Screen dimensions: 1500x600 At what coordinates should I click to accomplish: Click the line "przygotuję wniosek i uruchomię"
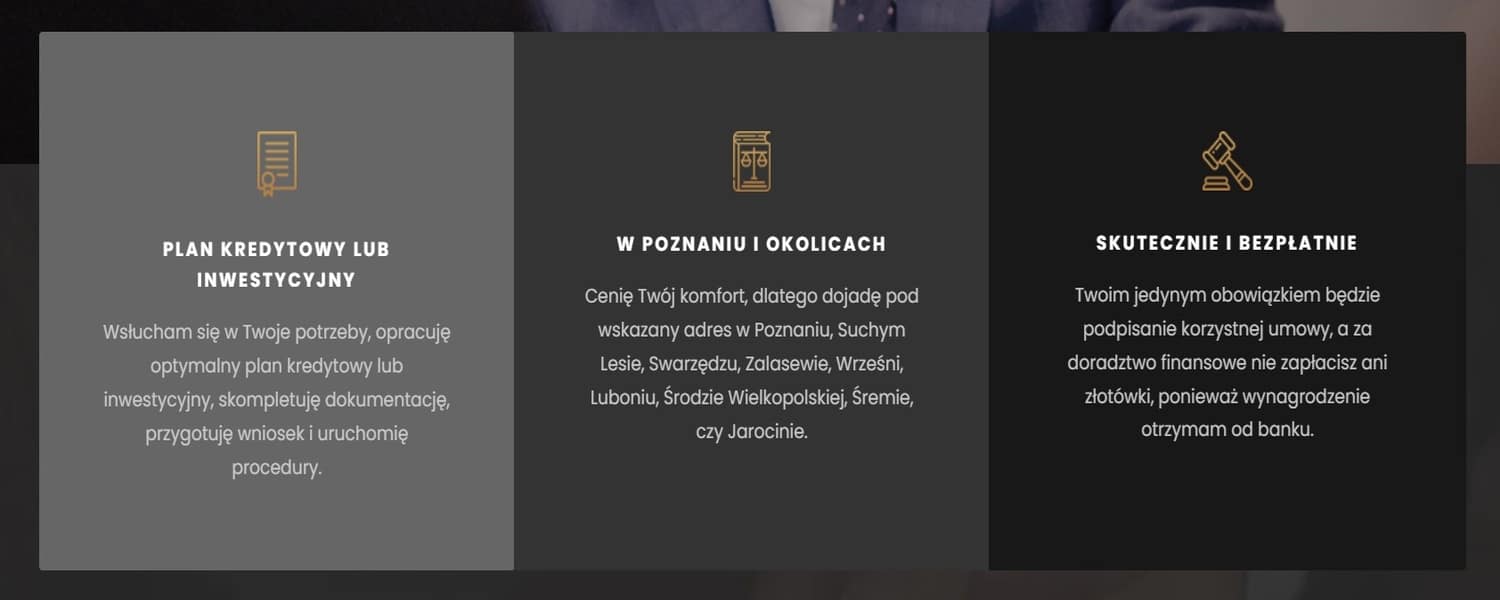tap(277, 434)
